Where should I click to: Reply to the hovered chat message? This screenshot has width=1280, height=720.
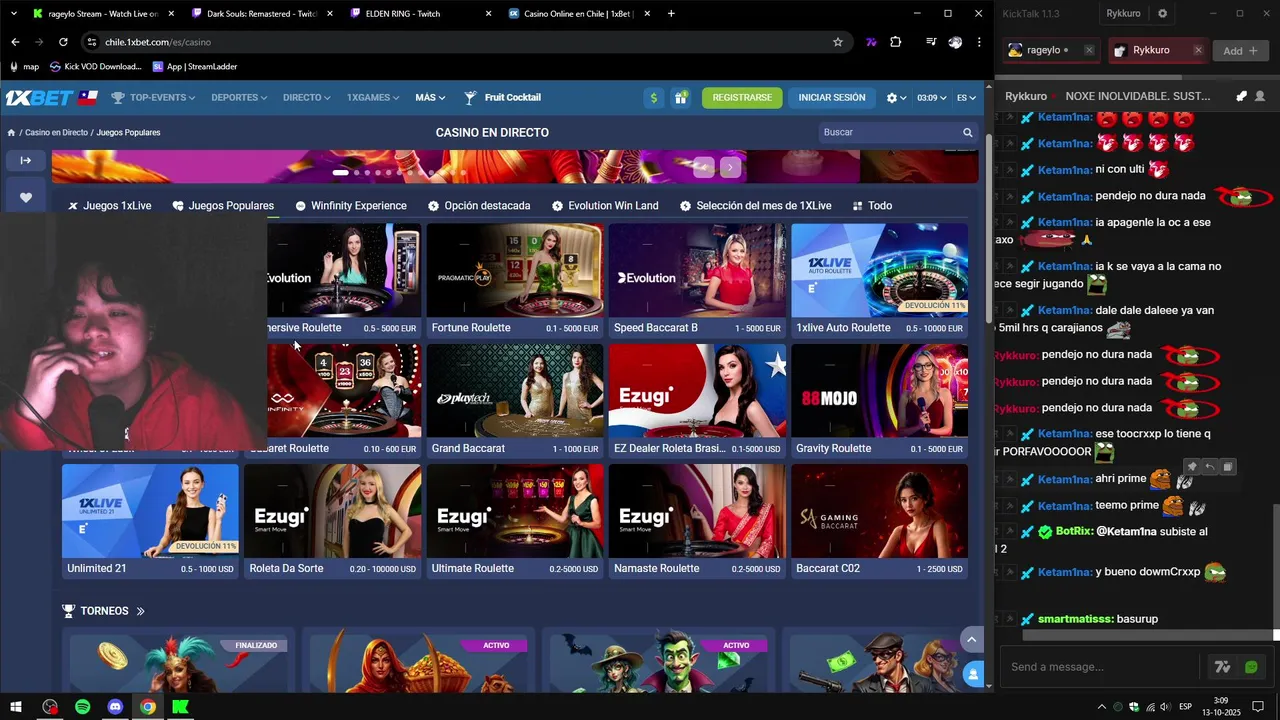click(x=1210, y=467)
